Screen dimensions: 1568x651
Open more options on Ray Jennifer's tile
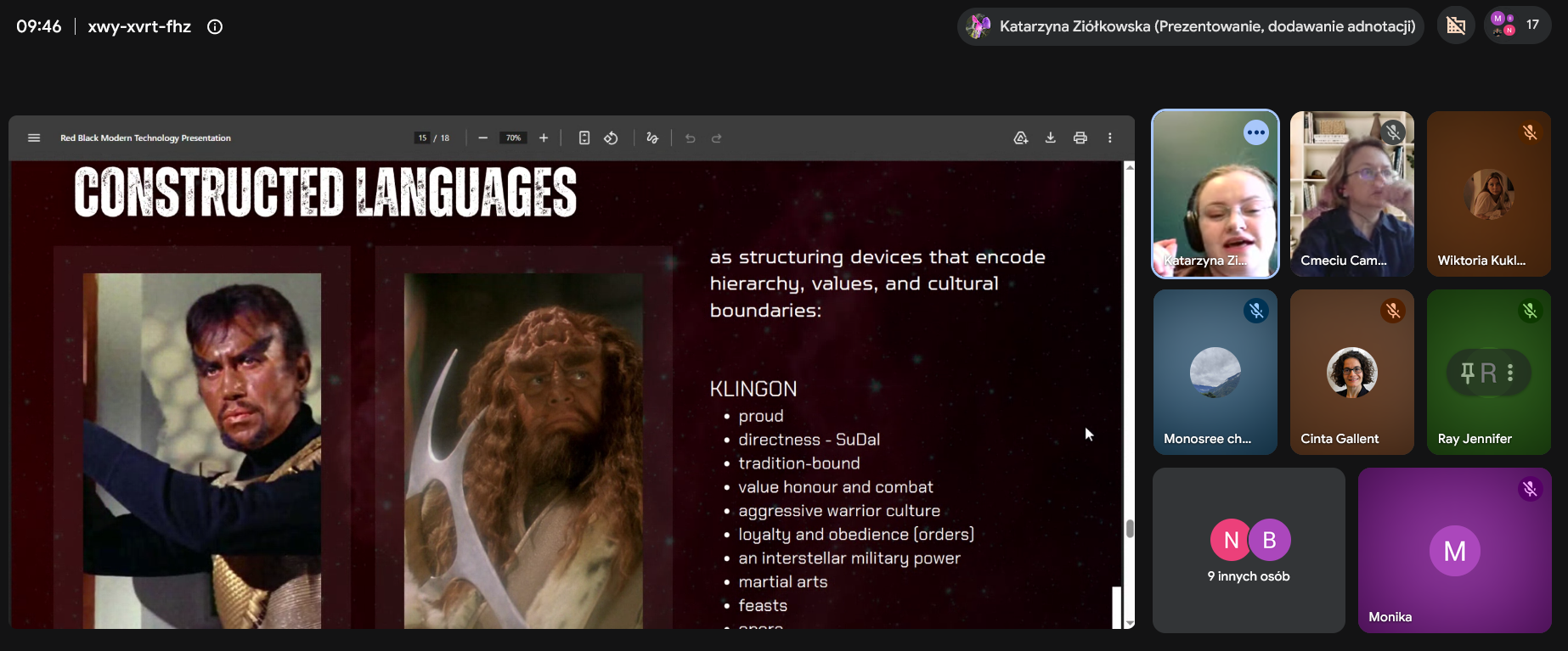coord(1510,372)
